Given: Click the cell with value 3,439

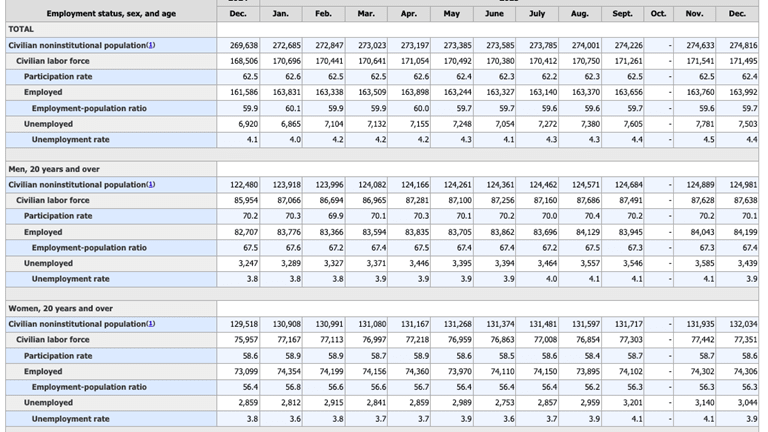Looking at the screenshot, I should pyautogui.click(x=737, y=264).
